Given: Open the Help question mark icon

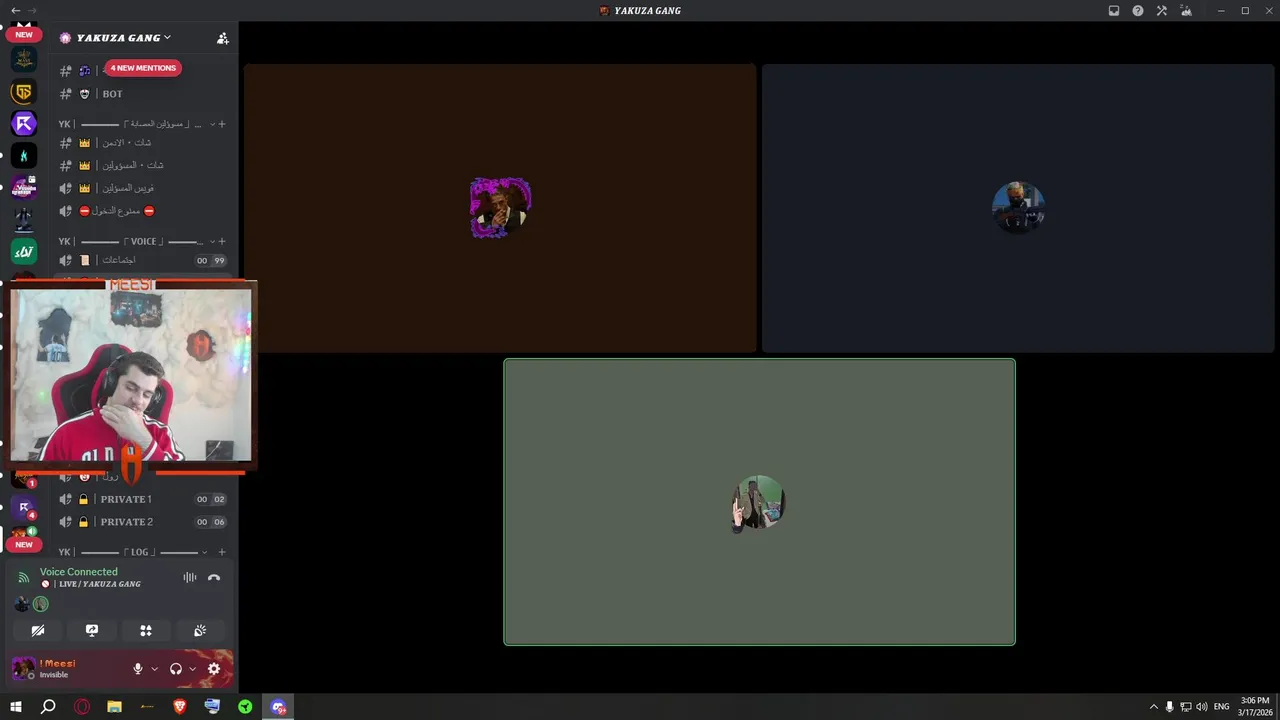Looking at the screenshot, I should 1138,11.
